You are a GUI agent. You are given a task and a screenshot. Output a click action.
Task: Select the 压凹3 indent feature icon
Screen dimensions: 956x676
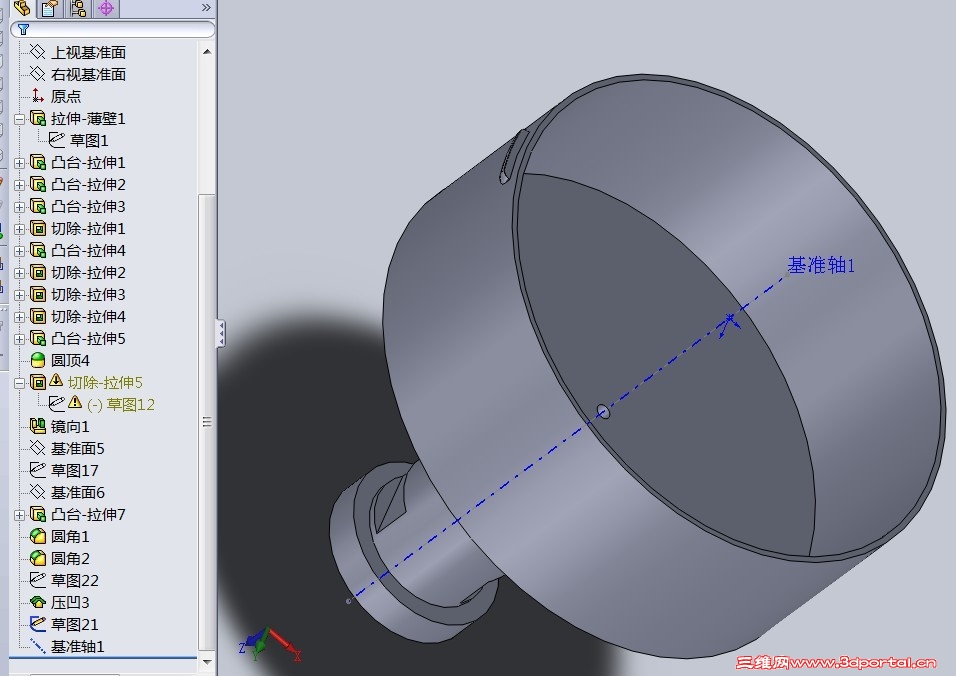(38, 602)
